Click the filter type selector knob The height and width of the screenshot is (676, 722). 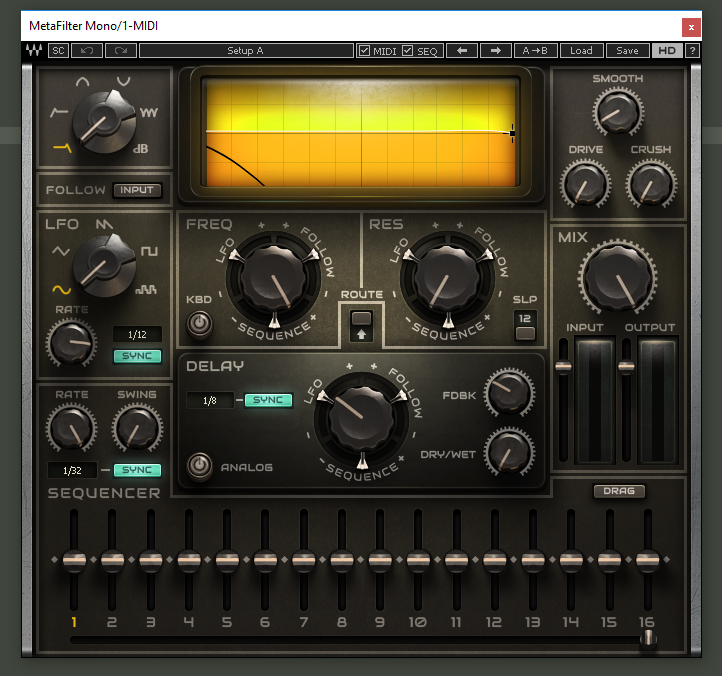[x=104, y=122]
